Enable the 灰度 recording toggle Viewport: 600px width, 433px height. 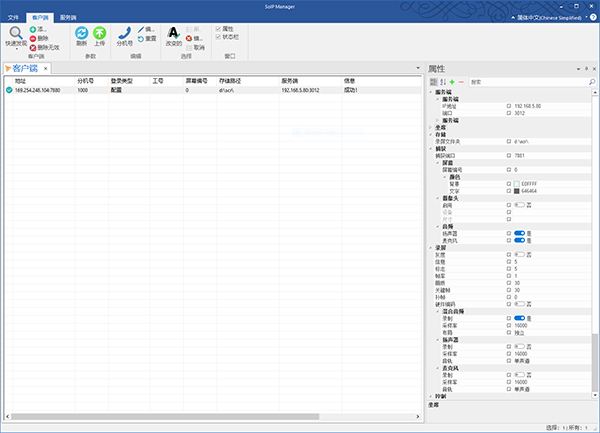[520, 255]
